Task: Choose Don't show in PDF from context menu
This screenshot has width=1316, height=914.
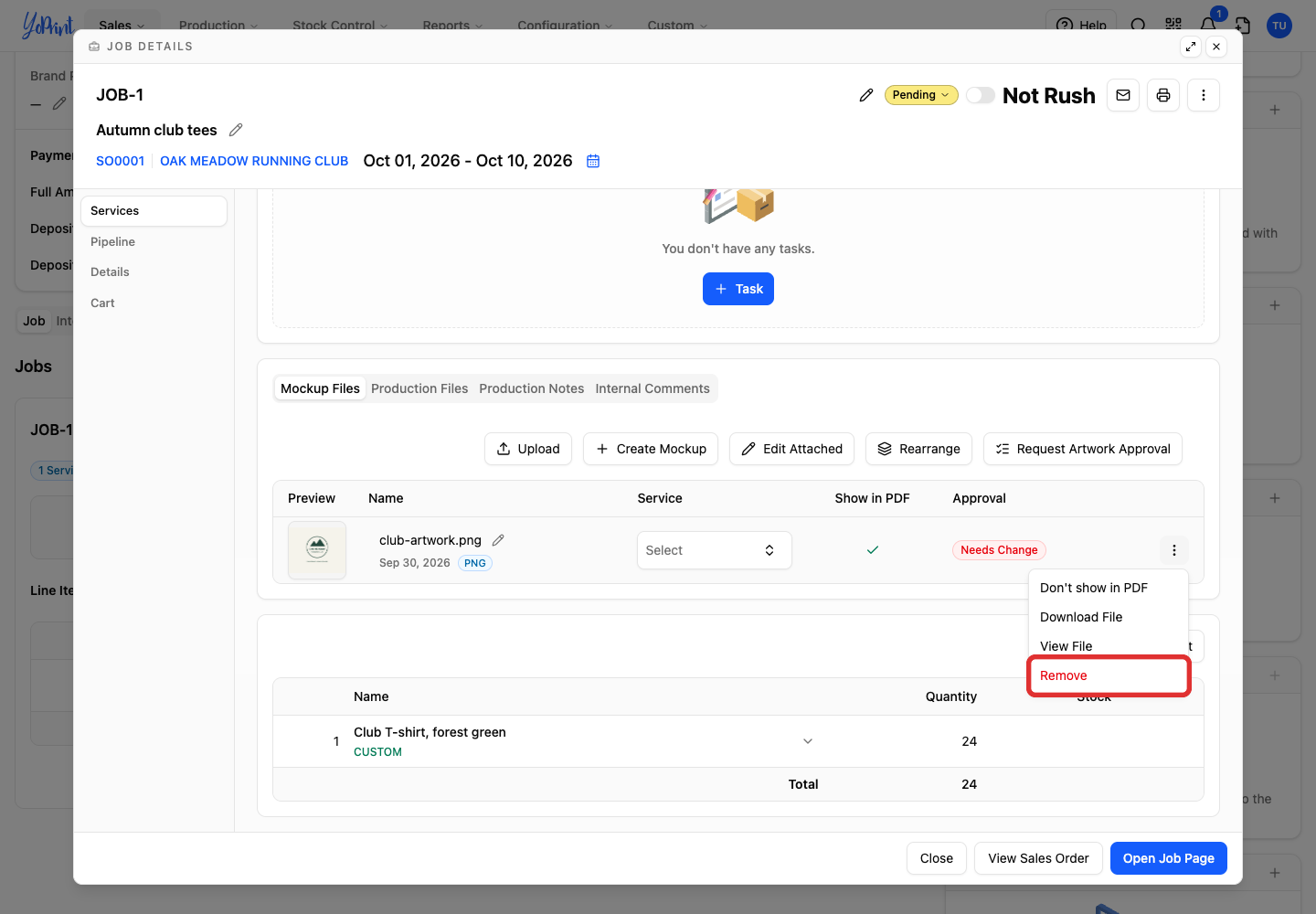Action: click(1109, 588)
